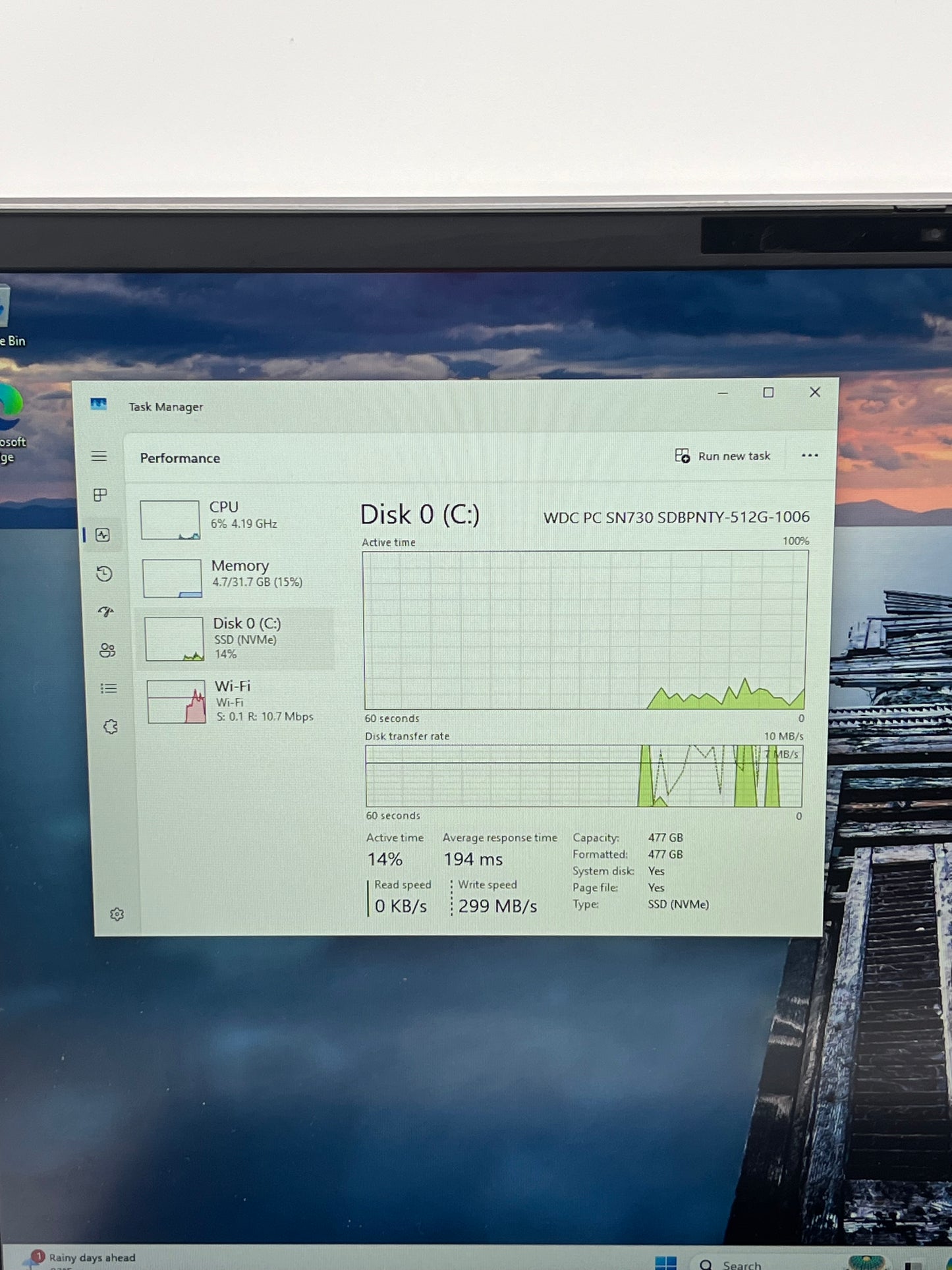Click the Performance page title
The width and height of the screenshot is (952, 1270).
[x=180, y=458]
